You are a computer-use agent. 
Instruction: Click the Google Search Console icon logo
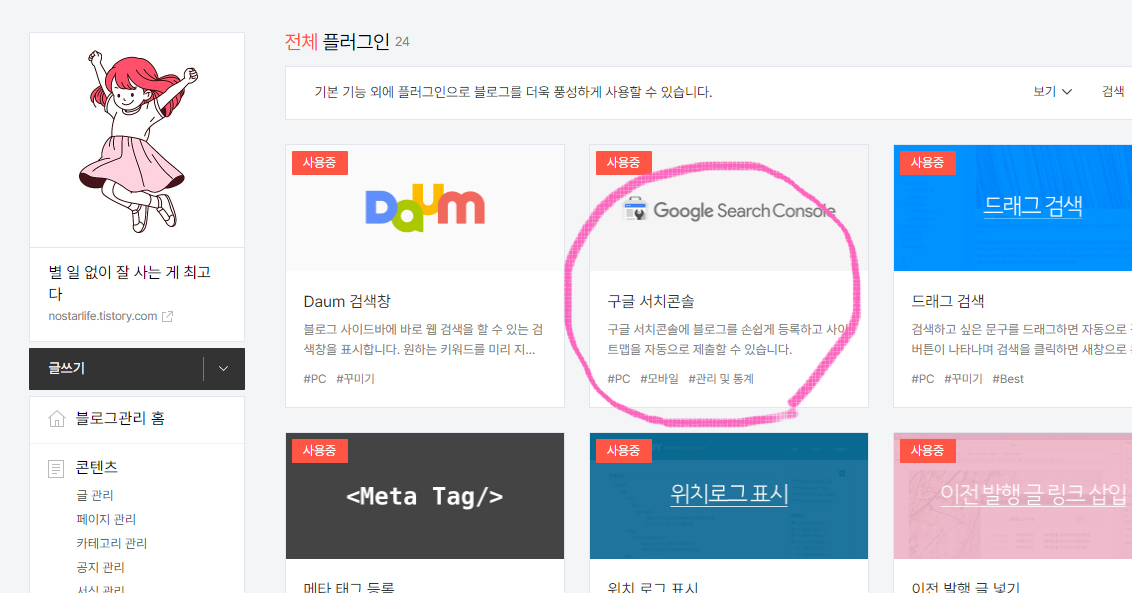[x=635, y=209]
